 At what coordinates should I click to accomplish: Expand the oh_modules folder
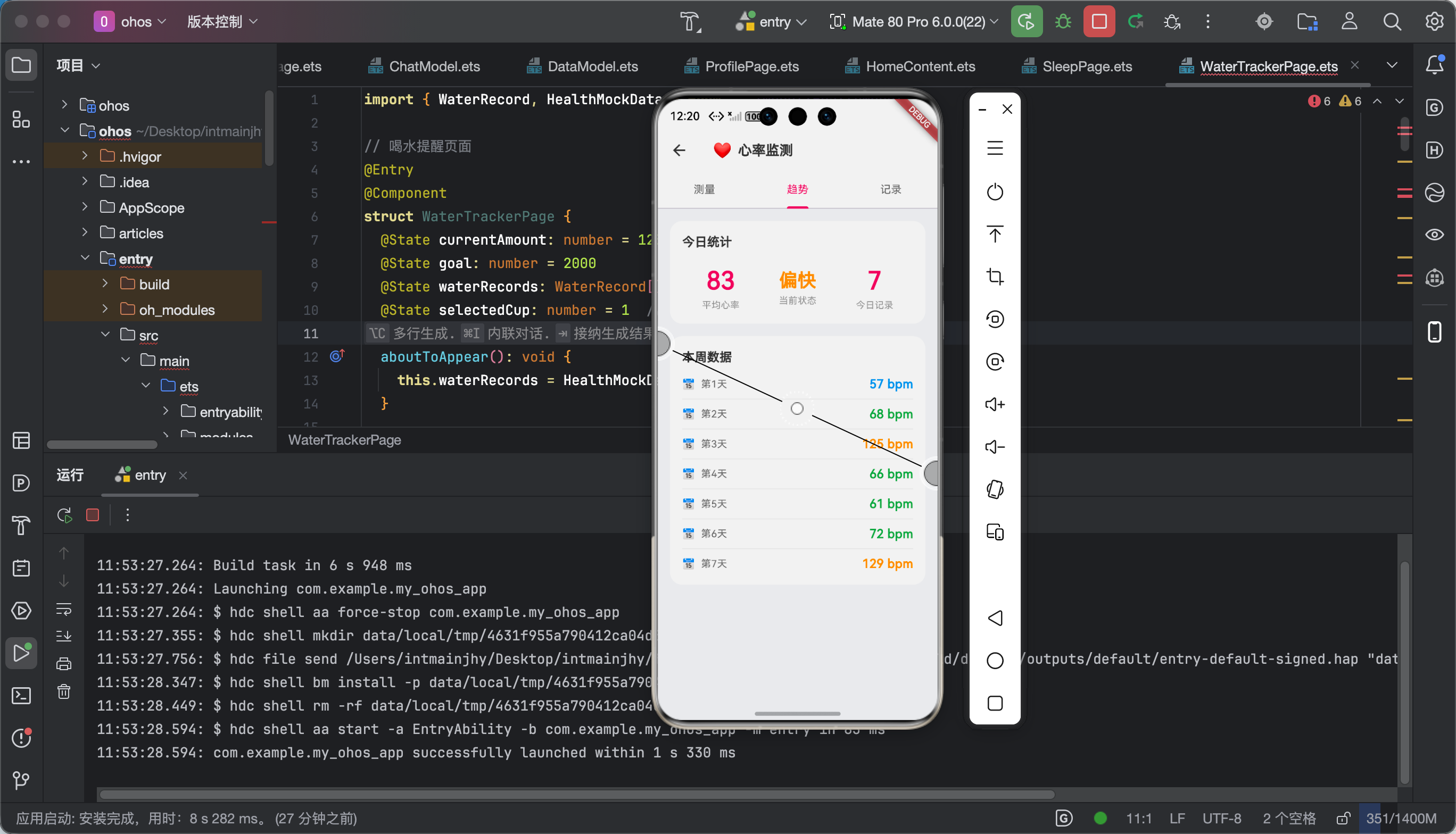point(105,308)
